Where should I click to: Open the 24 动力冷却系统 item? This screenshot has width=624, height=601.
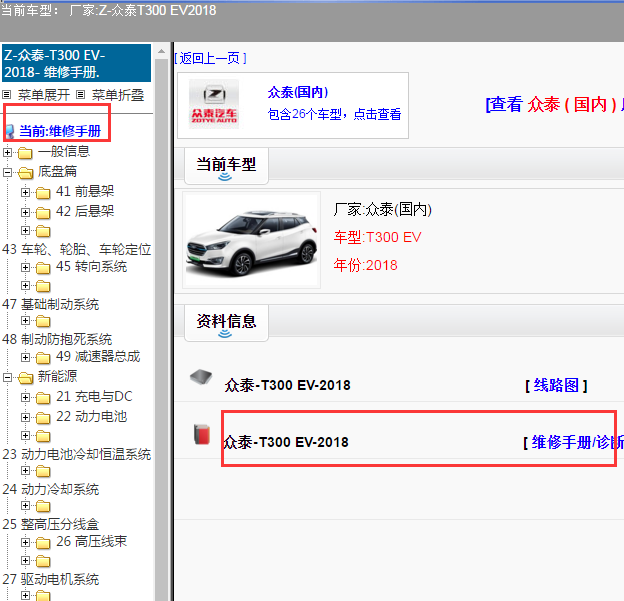[x=51, y=489]
